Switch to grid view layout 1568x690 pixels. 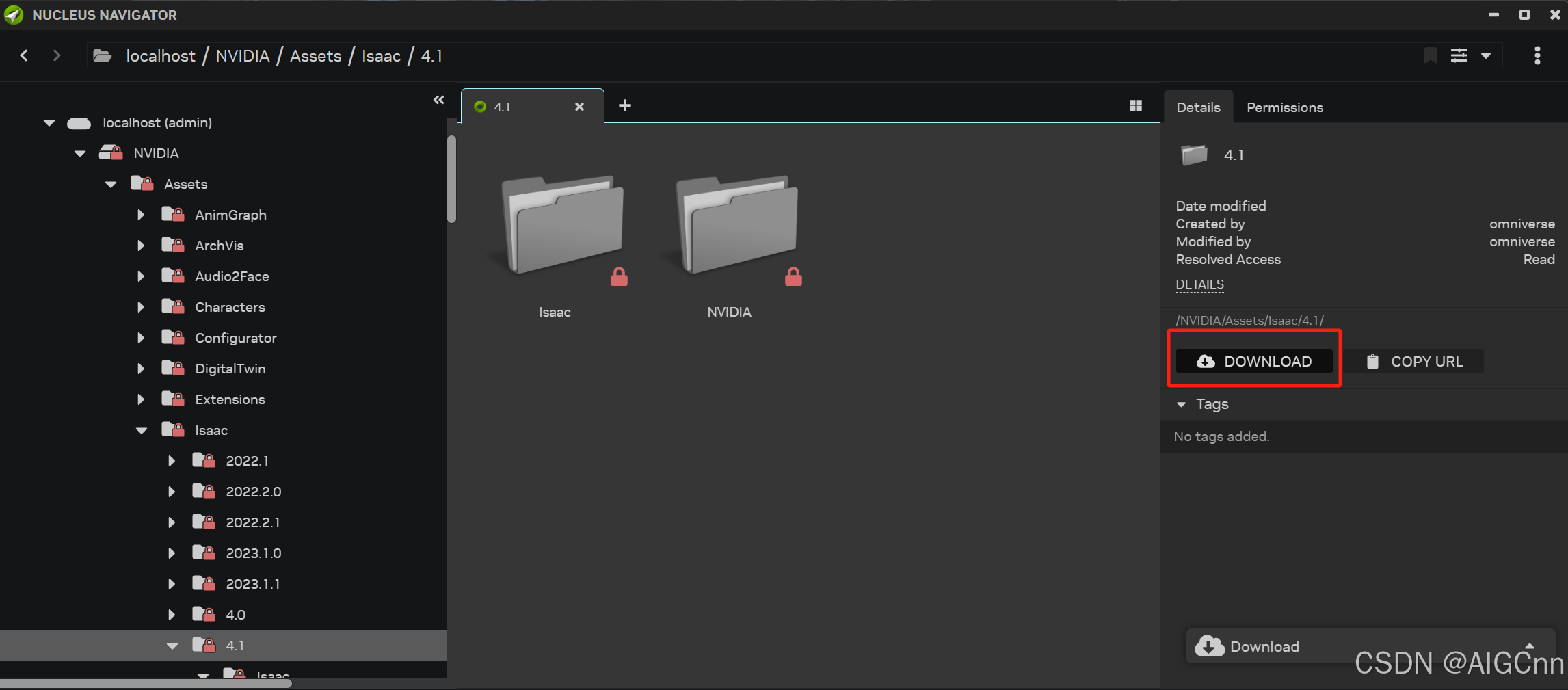[1136, 105]
